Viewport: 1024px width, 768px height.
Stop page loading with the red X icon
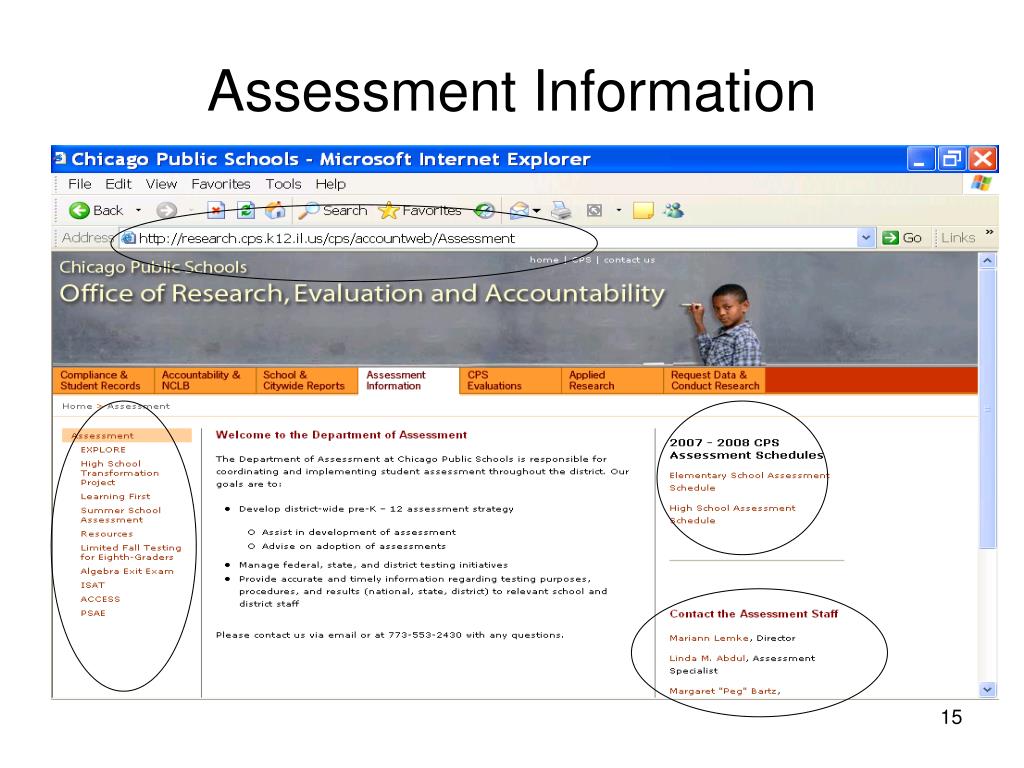216,210
